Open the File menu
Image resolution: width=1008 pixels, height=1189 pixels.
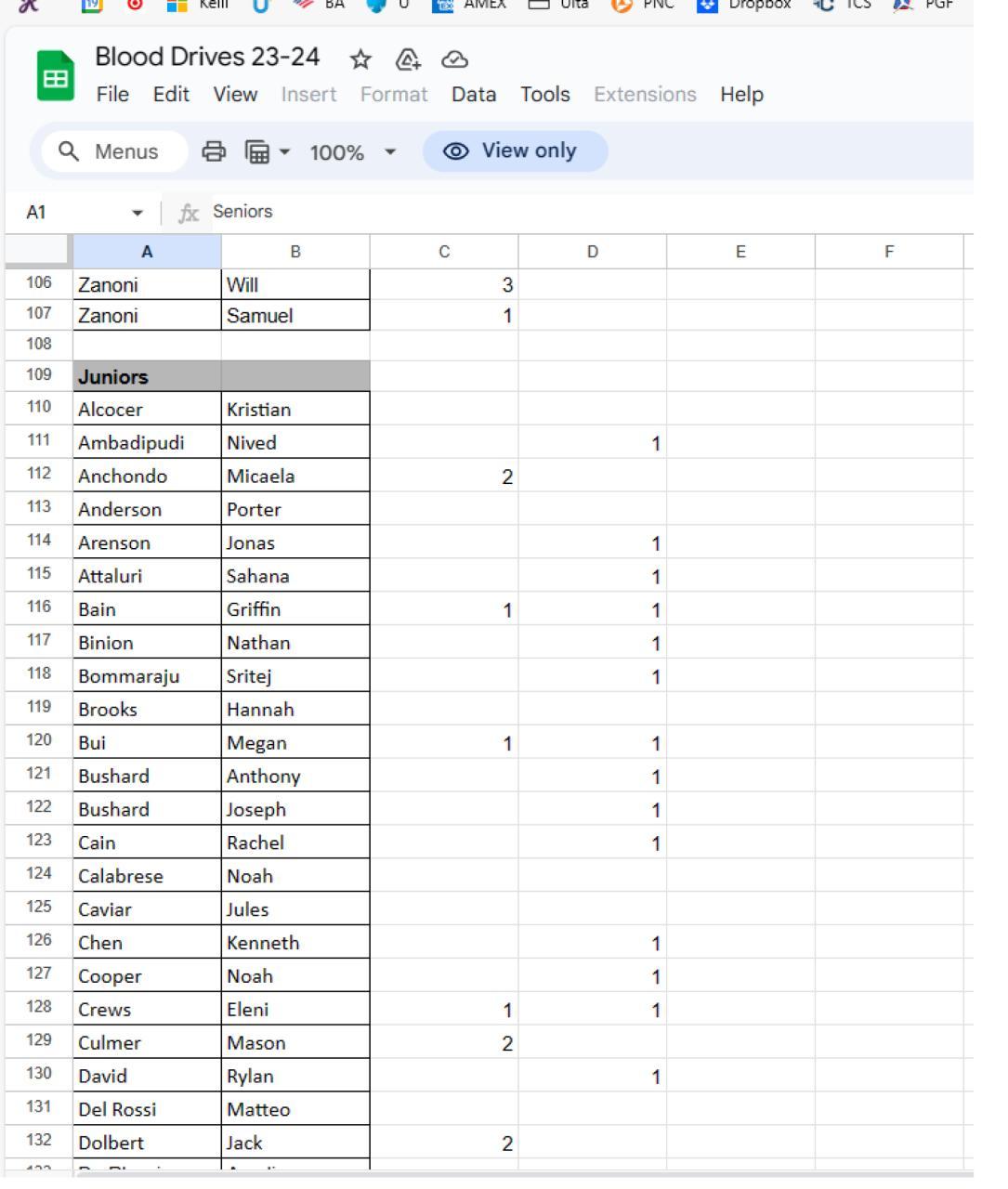coord(112,95)
